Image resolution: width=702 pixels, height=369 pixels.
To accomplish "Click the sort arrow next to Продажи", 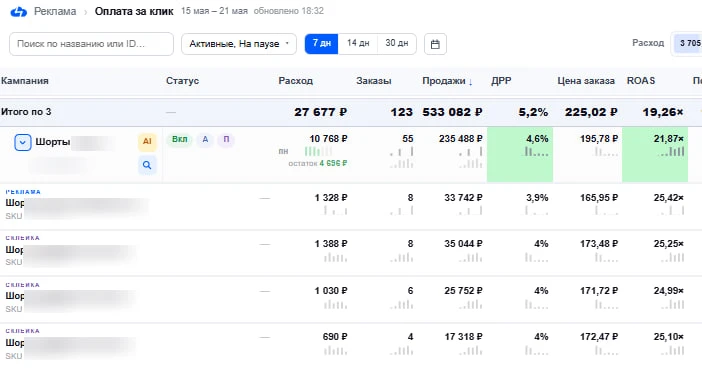I will point(471,82).
